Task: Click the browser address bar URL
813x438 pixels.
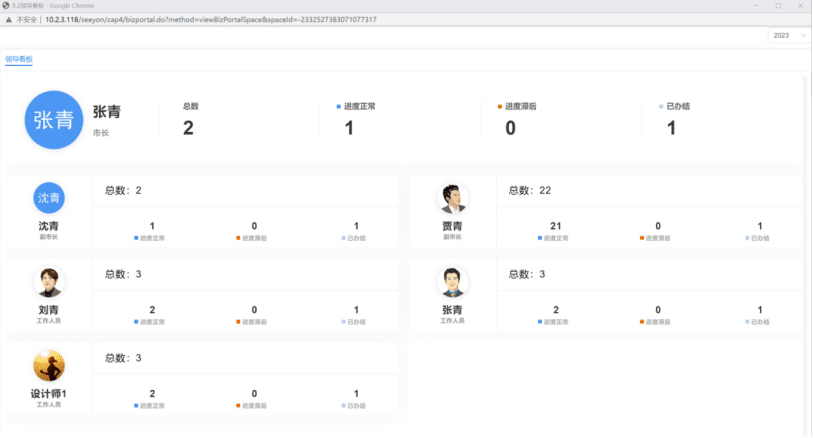Action: pyautogui.click(x=211, y=20)
